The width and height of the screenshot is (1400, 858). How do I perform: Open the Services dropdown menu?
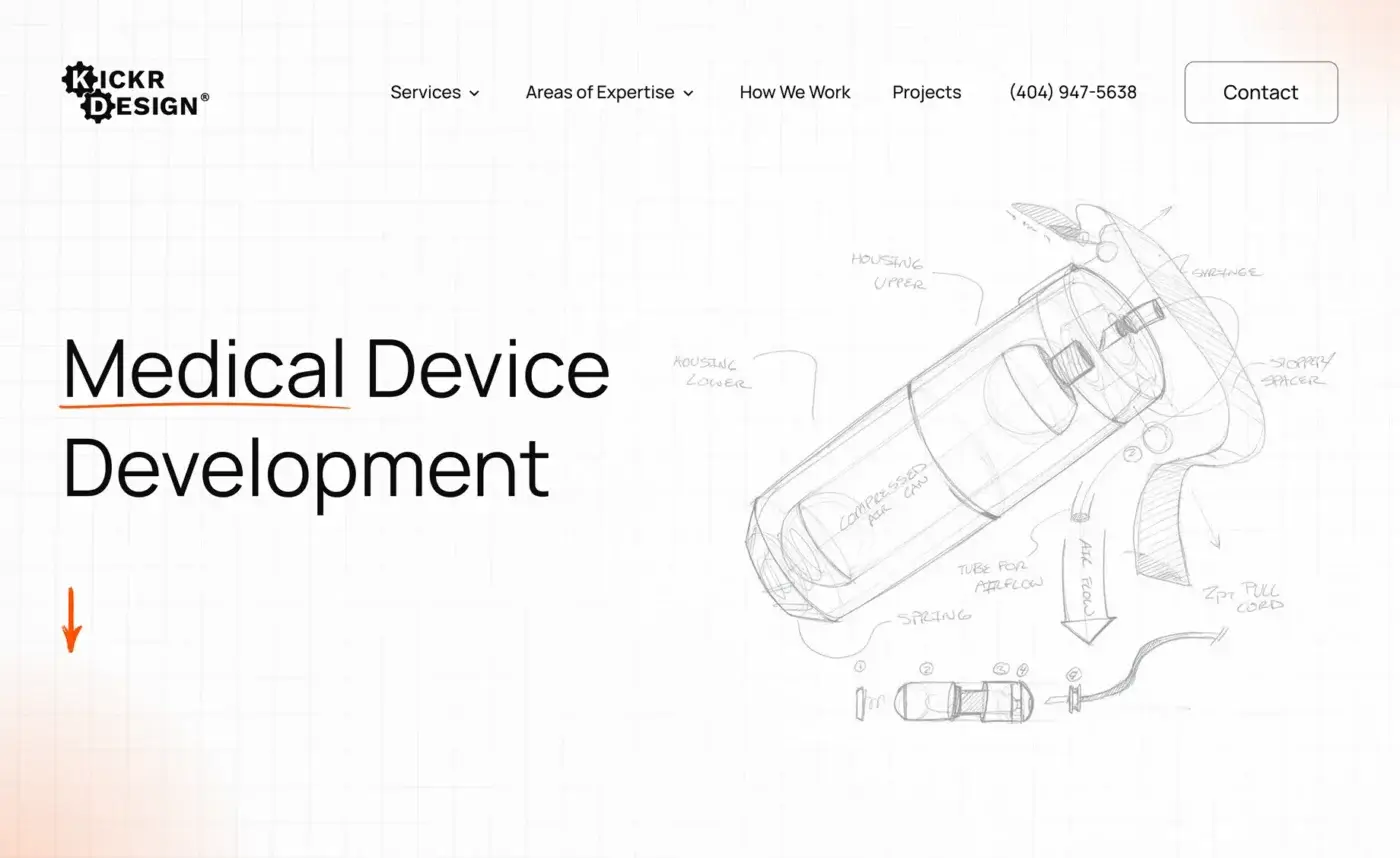426,92
